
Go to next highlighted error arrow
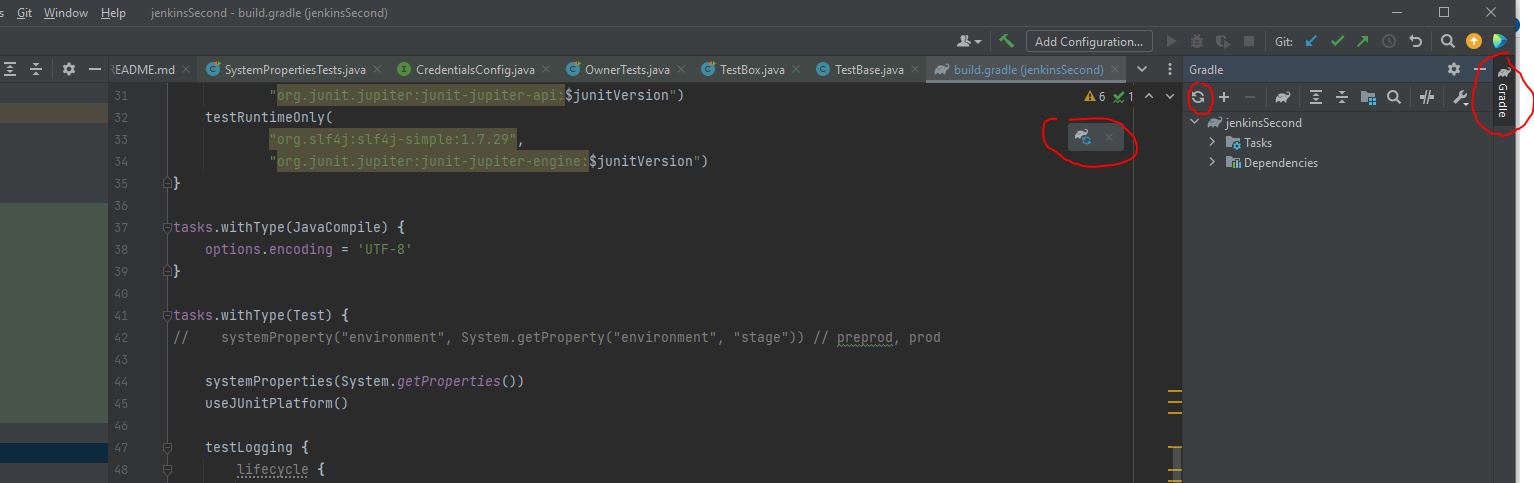tap(1171, 97)
